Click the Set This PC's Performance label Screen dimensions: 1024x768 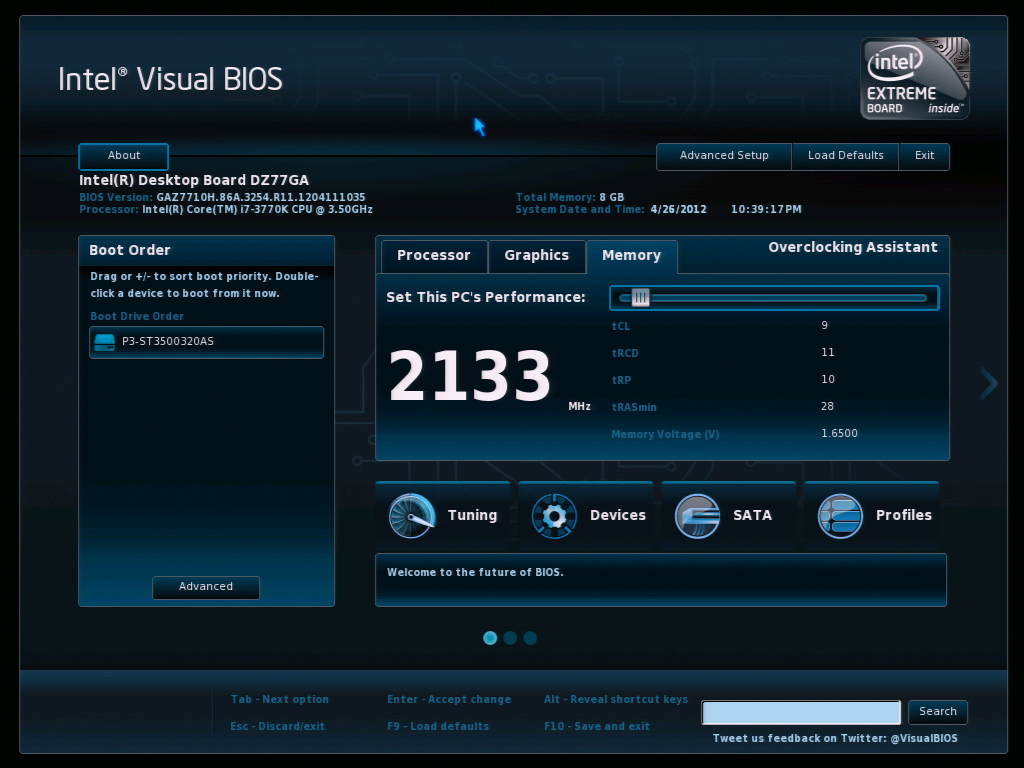click(x=486, y=298)
